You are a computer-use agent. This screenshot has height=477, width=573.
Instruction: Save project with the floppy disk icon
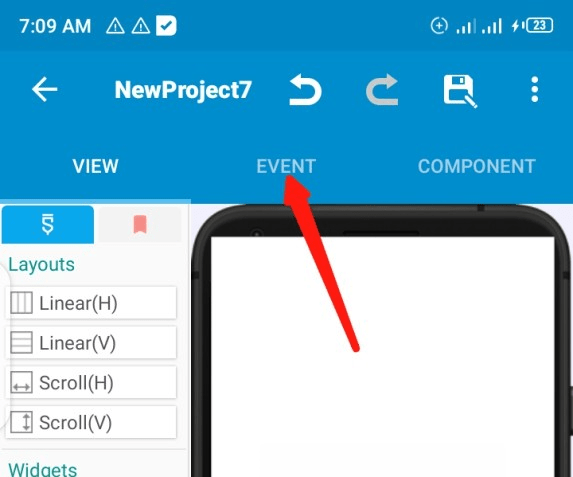(x=460, y=91)
